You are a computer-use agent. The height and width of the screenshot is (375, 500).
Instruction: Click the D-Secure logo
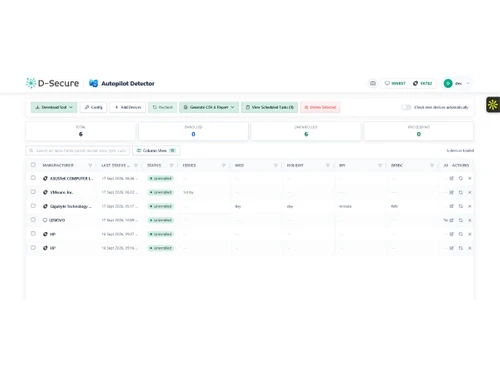(x=52, y=83)
